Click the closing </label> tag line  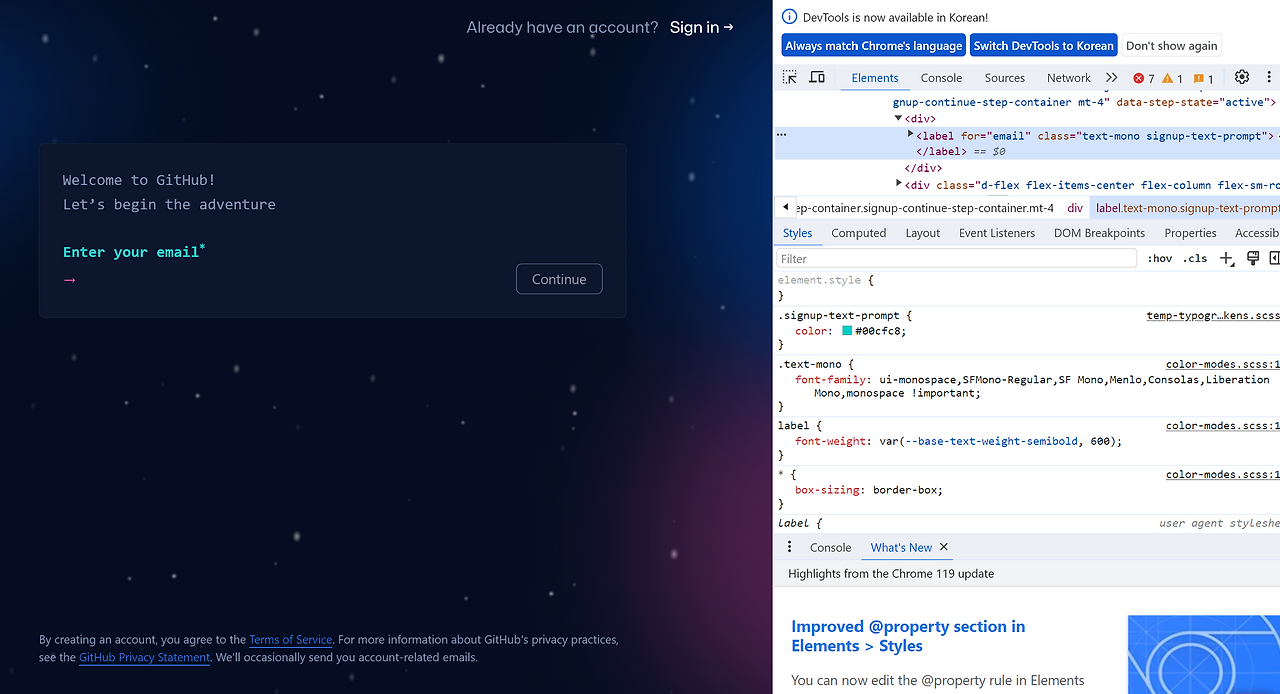943,151
